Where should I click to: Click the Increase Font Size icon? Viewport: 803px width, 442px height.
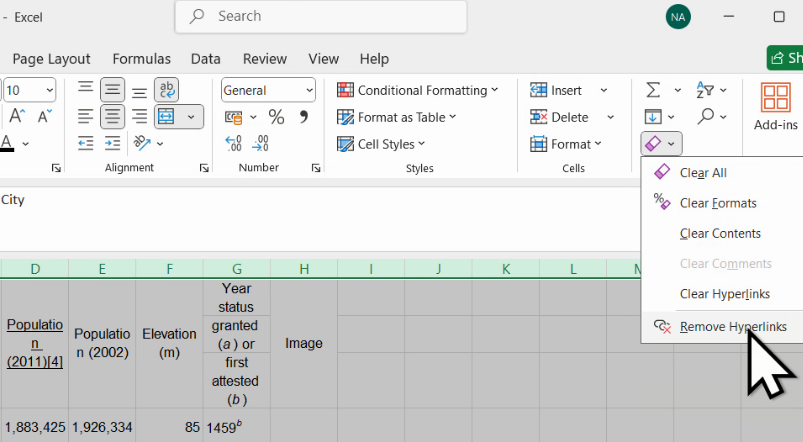point(18,117)
